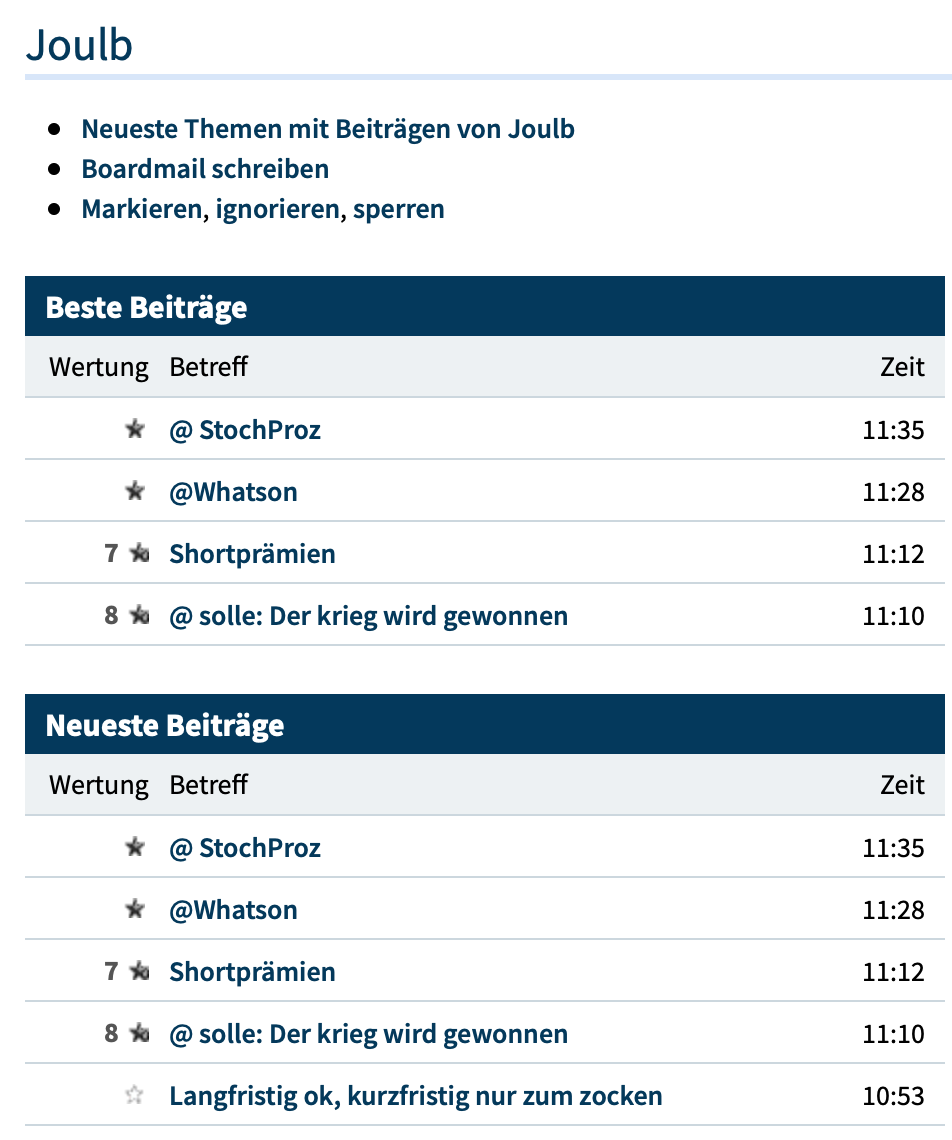
Task: Click the Joulb username heading
Action: pos(78,44)
